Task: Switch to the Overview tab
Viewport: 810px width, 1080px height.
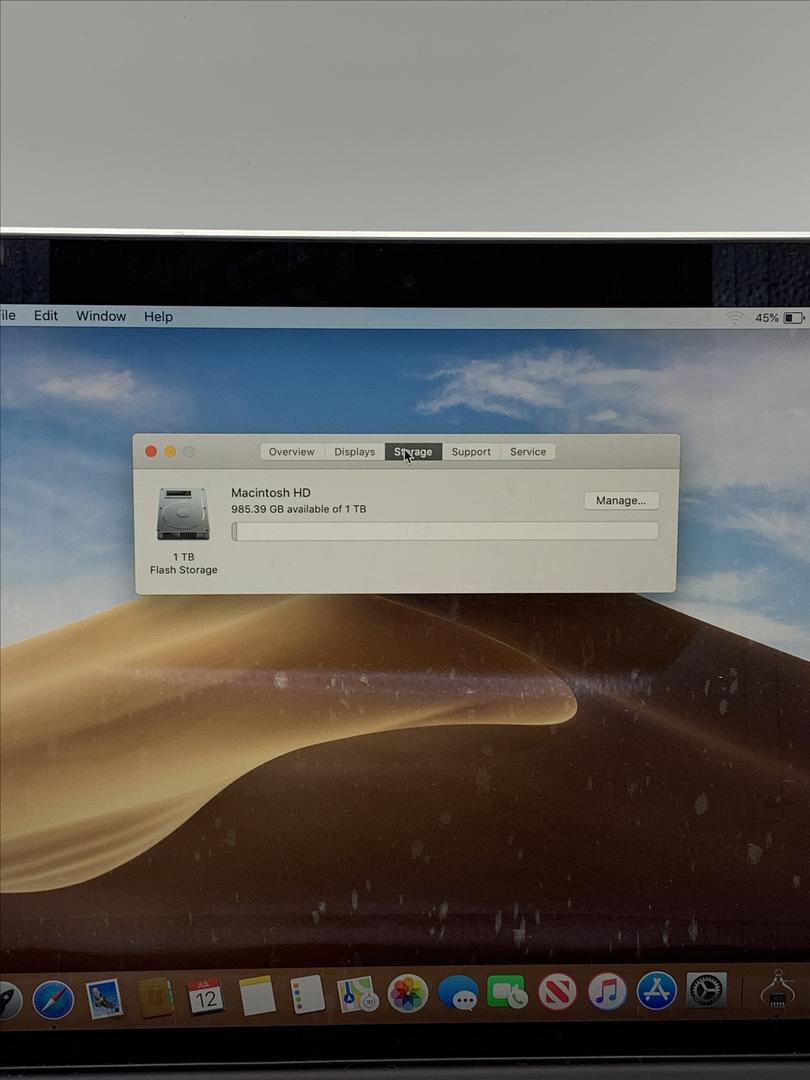Action: coord(291,452)
